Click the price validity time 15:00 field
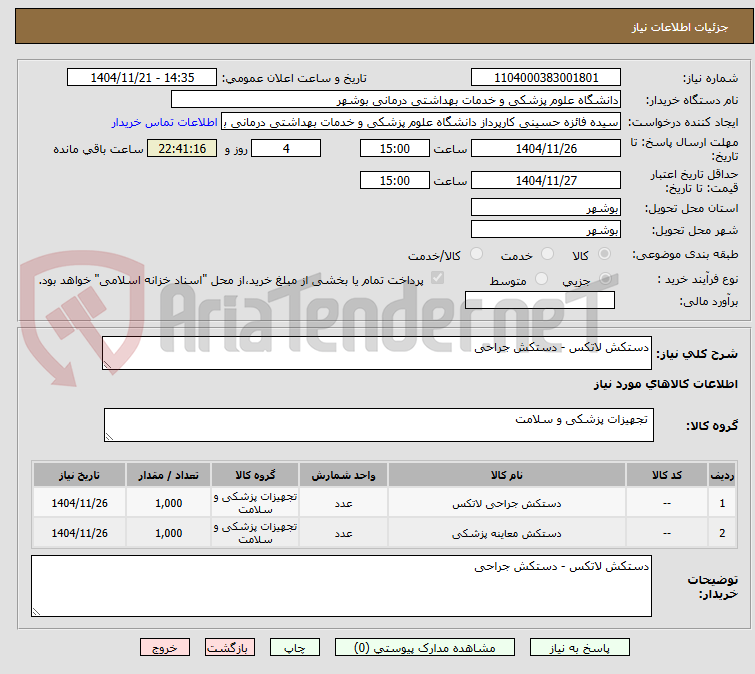 click(x=395, y=180)
